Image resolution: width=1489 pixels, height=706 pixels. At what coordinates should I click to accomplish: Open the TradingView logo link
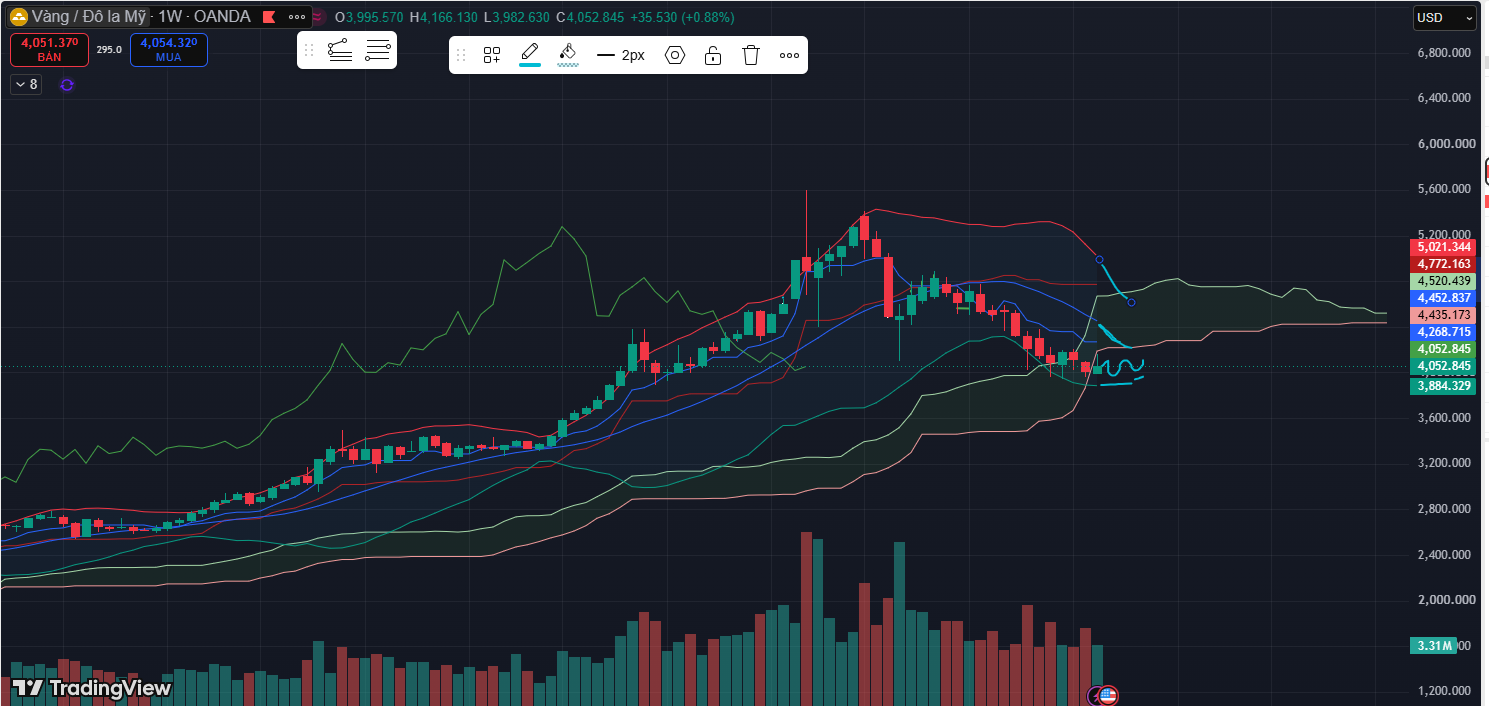91,688
